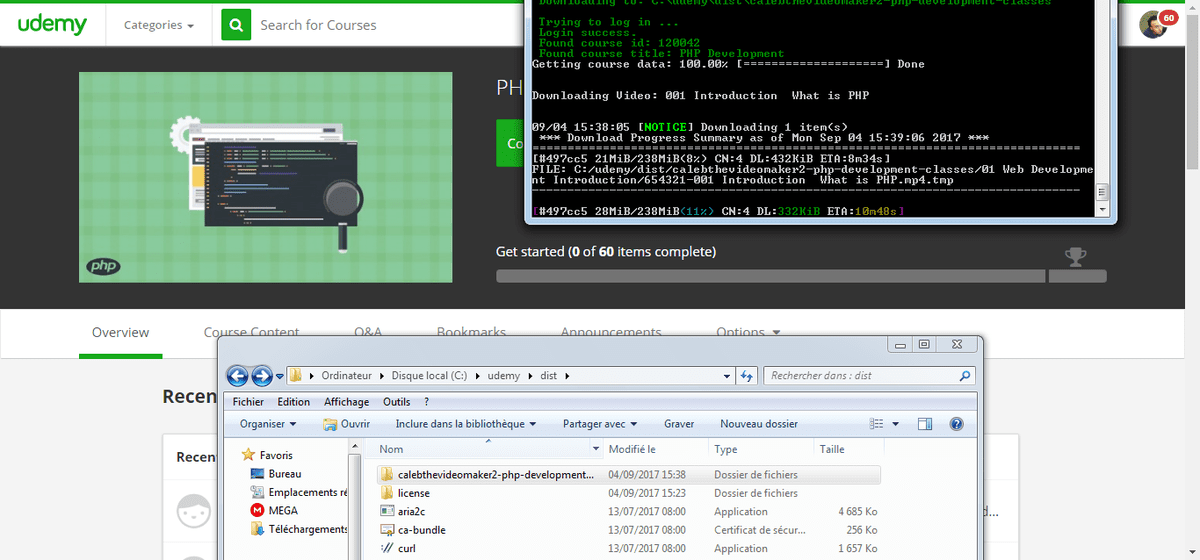Click the Bureau desktop icon in the sidebar
Image resolution: width=1200 pixels, height=560 pixels.
point(258,474)
